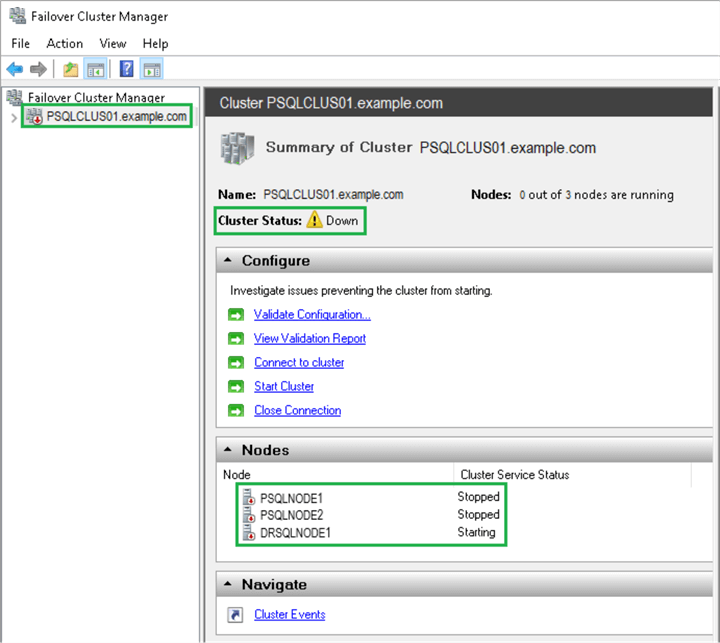
Task: Collapse the Configure section
Action: (229, 261)
